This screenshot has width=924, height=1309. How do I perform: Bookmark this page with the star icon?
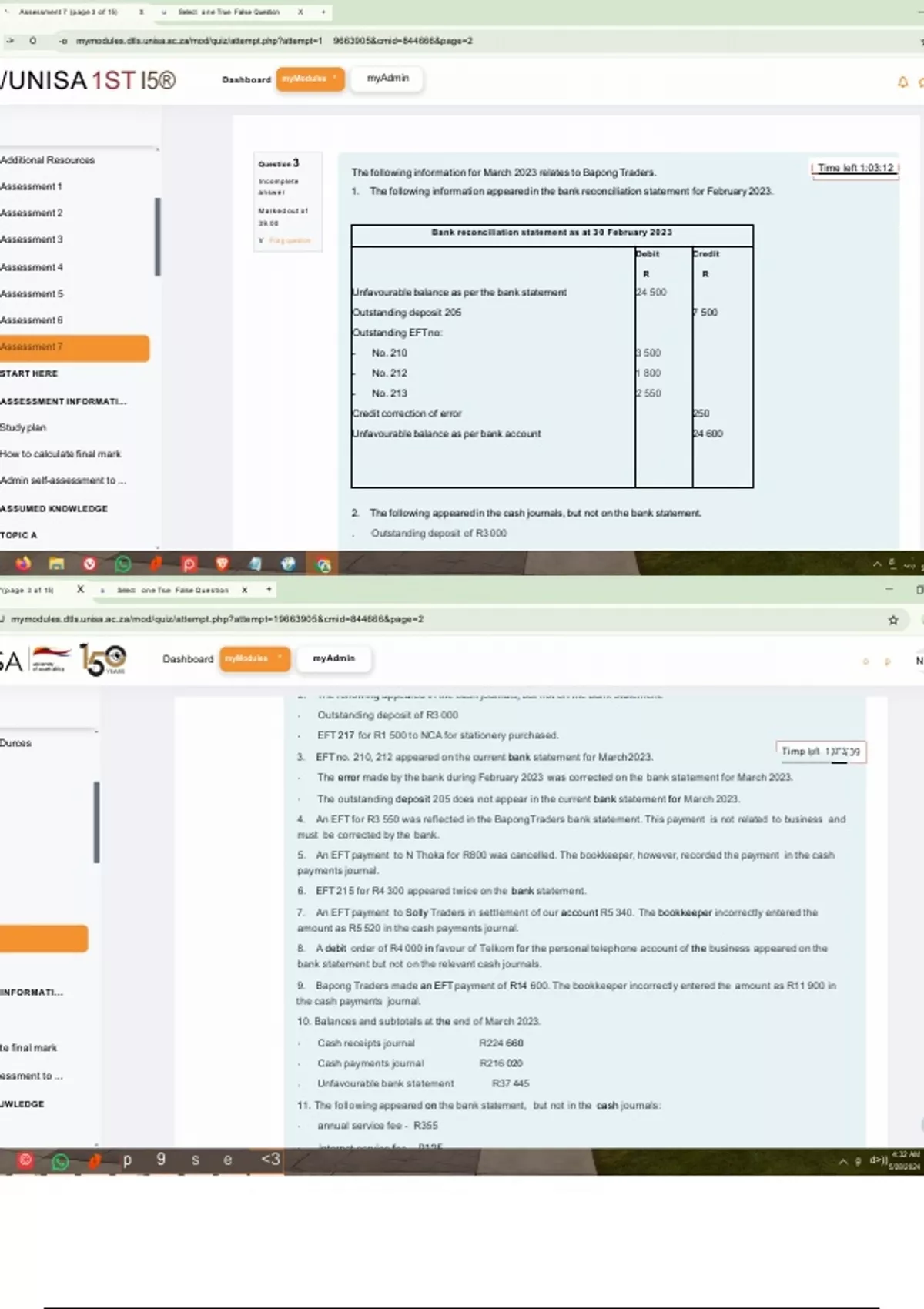893,620
